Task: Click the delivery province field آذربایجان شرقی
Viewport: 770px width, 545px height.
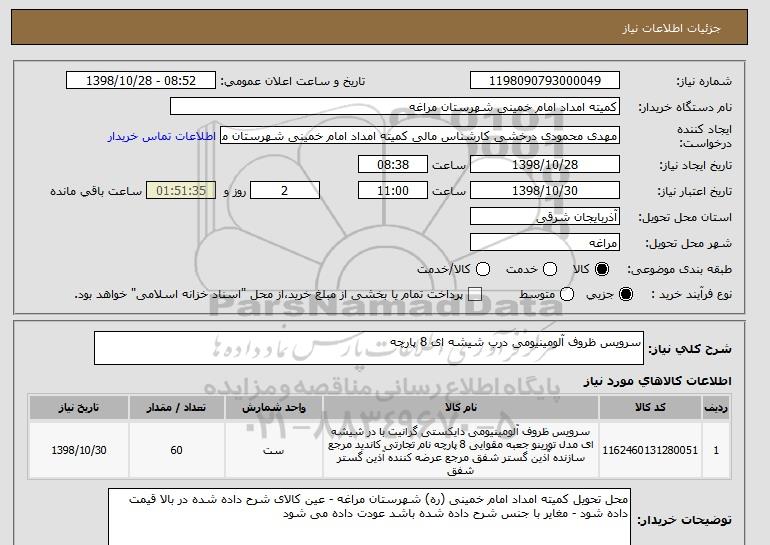Action: tap(545, 217)
